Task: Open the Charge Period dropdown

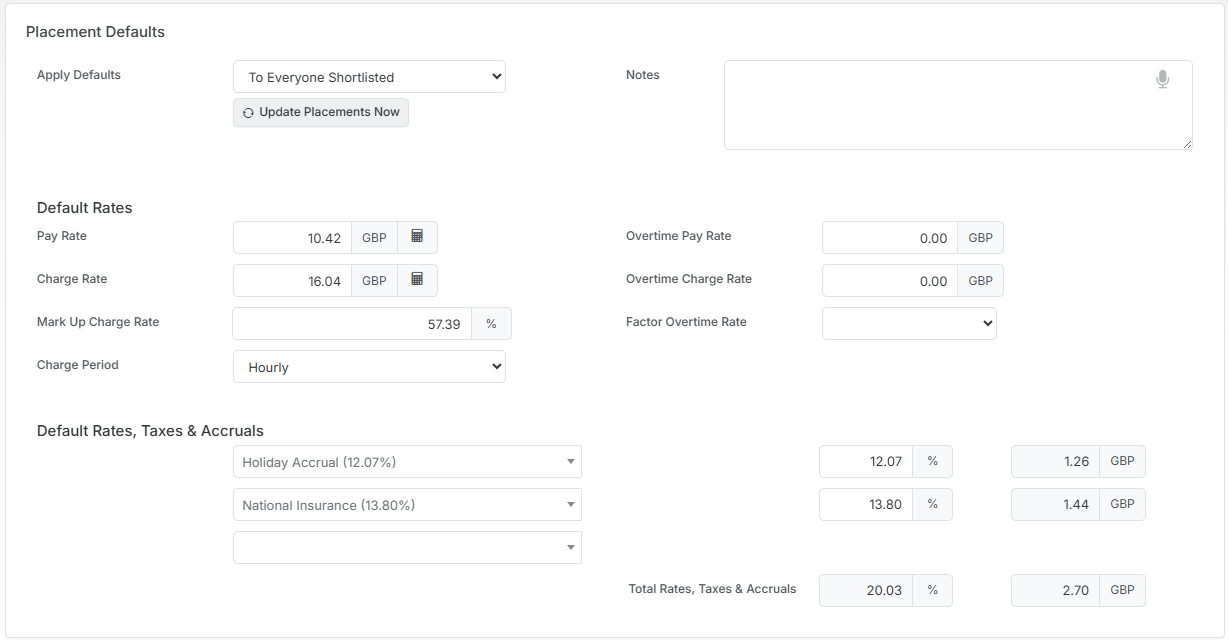Action: 369,366
